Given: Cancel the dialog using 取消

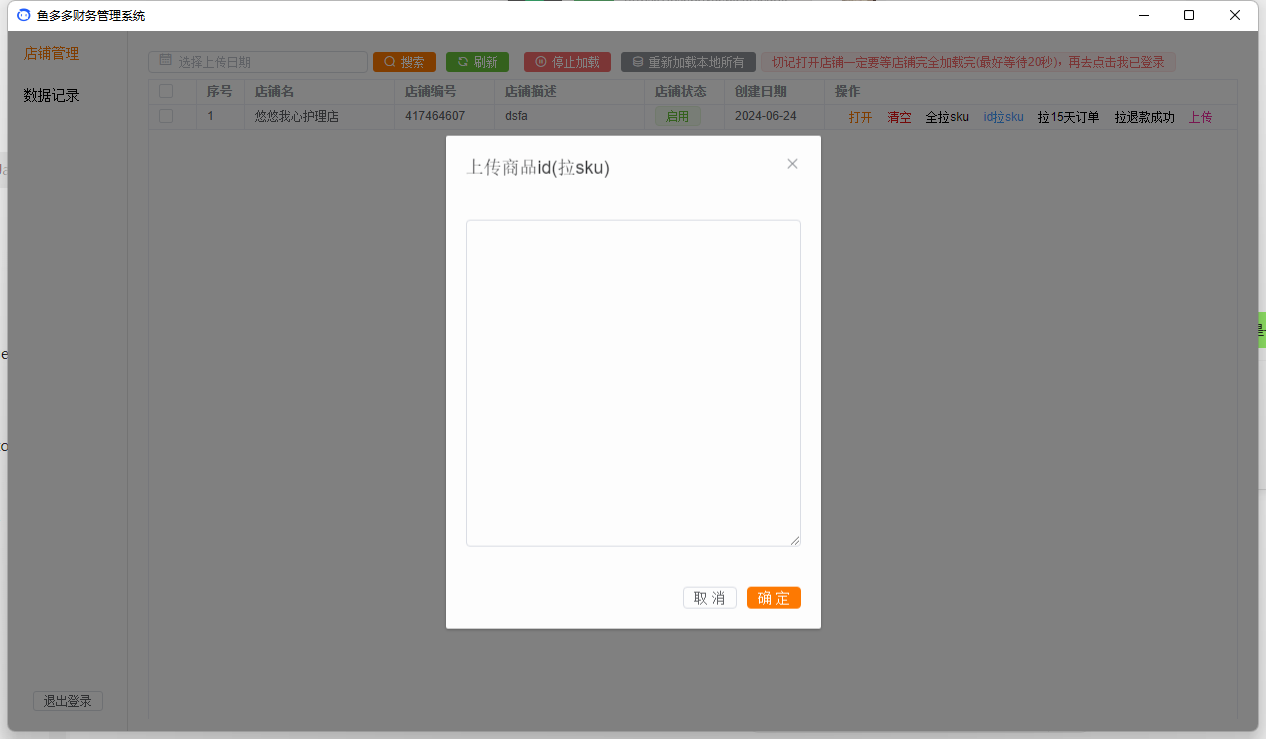Looking at the screenshot, I should pos(710,597).
